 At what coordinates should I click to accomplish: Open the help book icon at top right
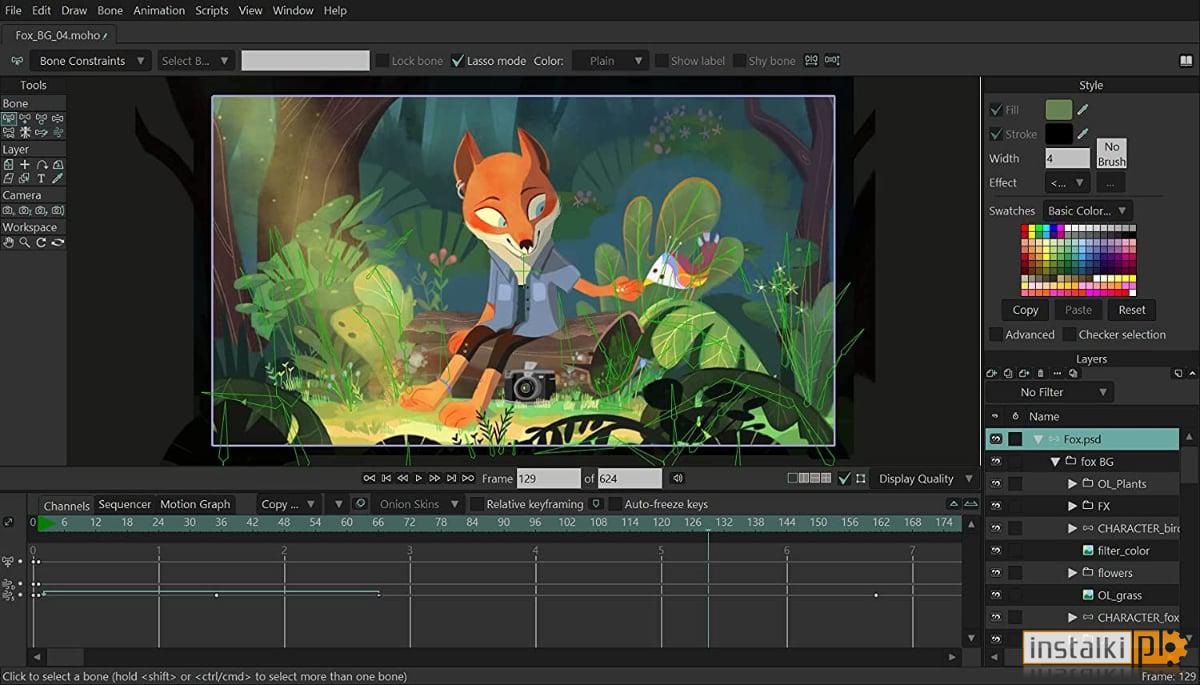point(1186,61)
